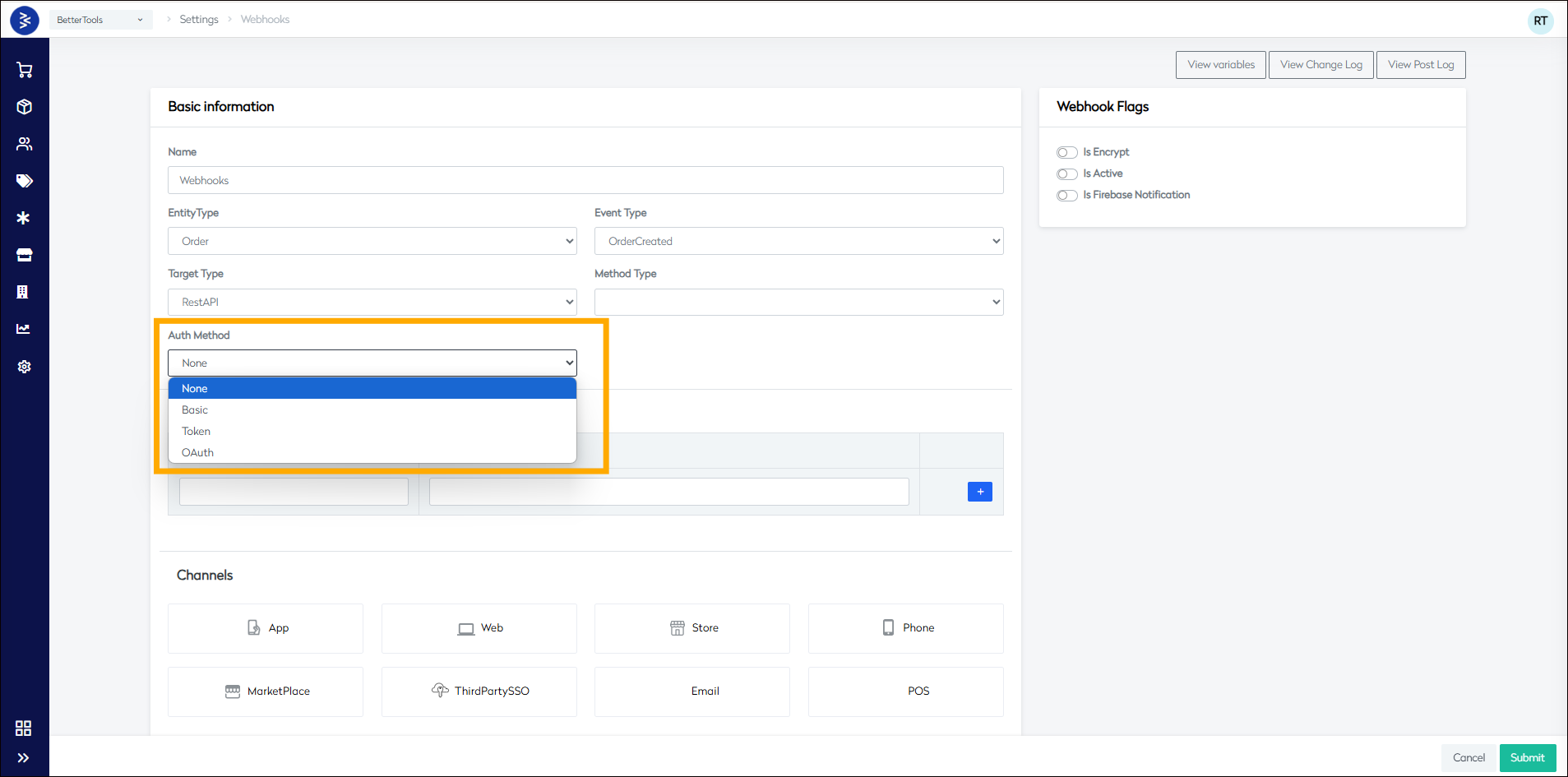This screenshot has height=777, width=1568.
Task: Submit the webhook form
Action: coord(1527,757)
